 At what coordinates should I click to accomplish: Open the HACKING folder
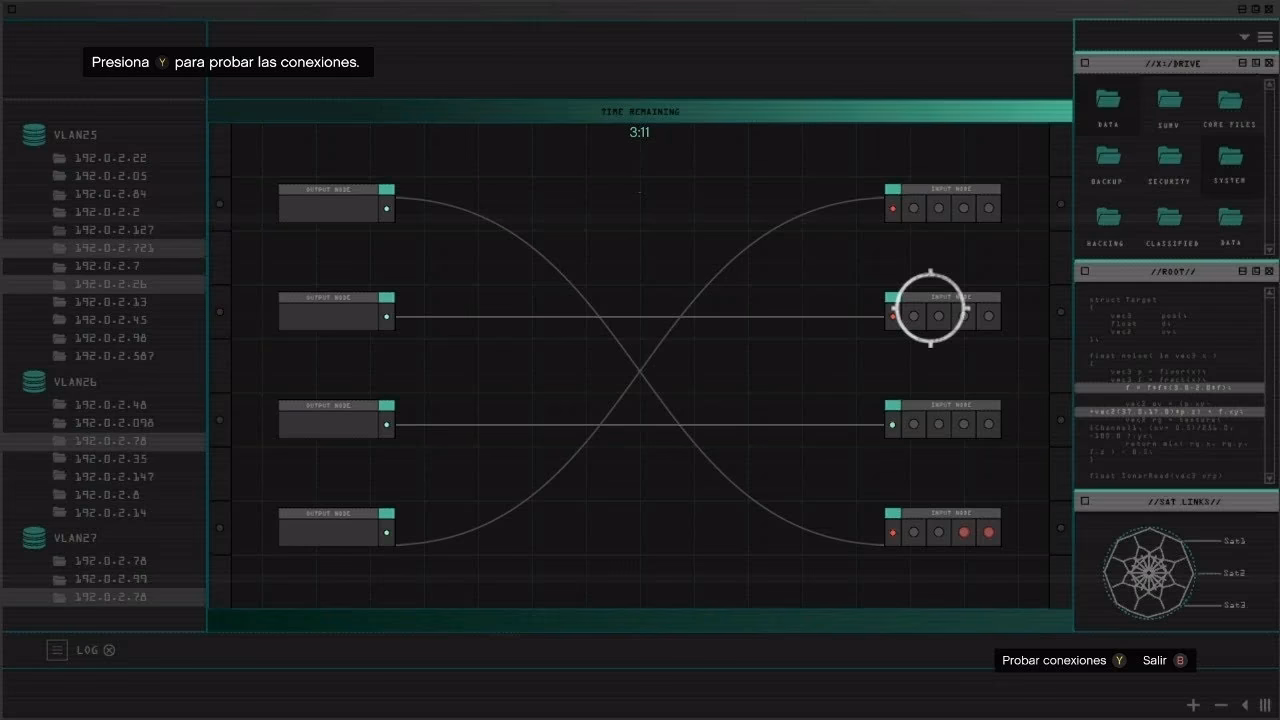pos(1108,226)
